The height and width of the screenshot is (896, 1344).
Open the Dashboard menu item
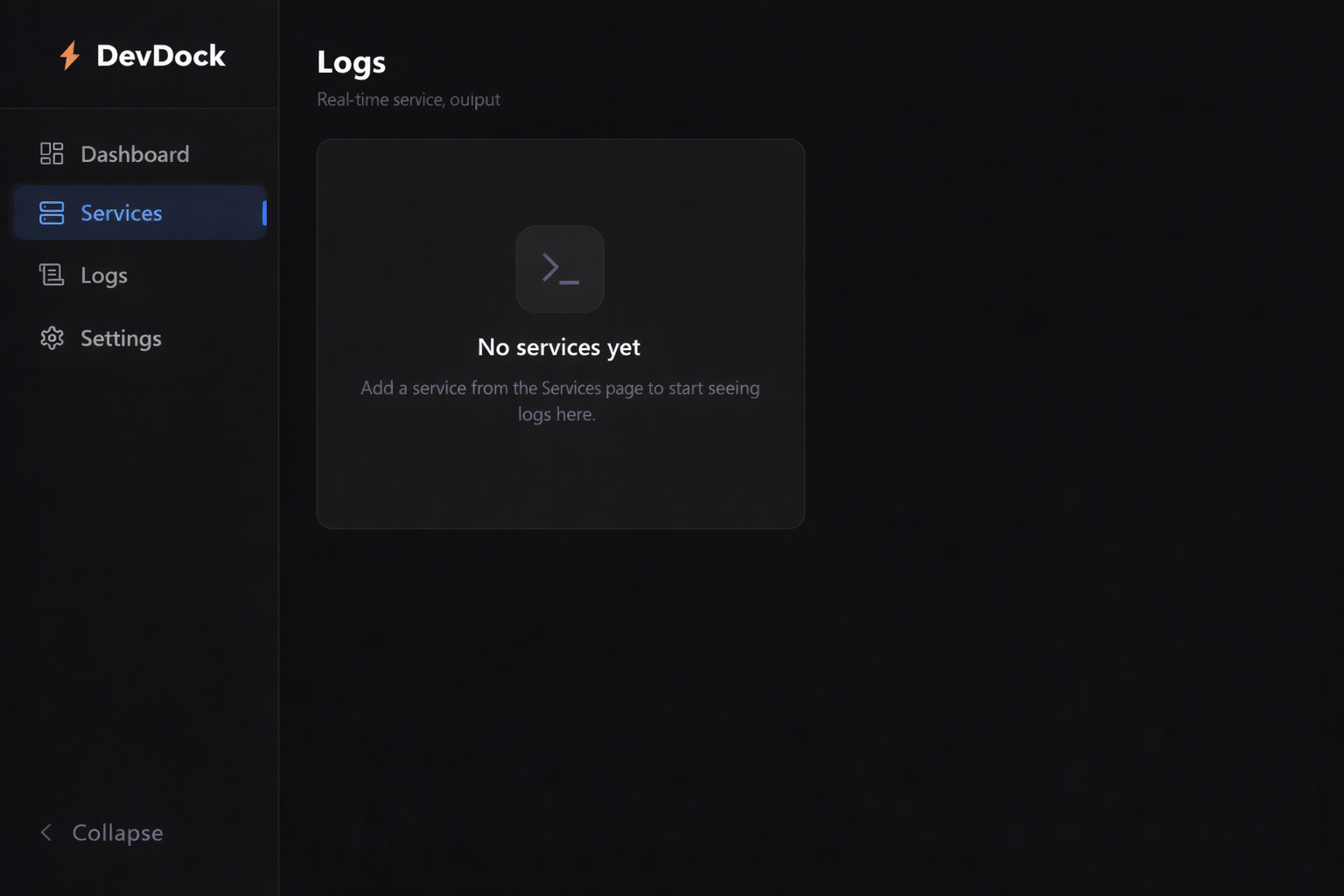[135, 154]
